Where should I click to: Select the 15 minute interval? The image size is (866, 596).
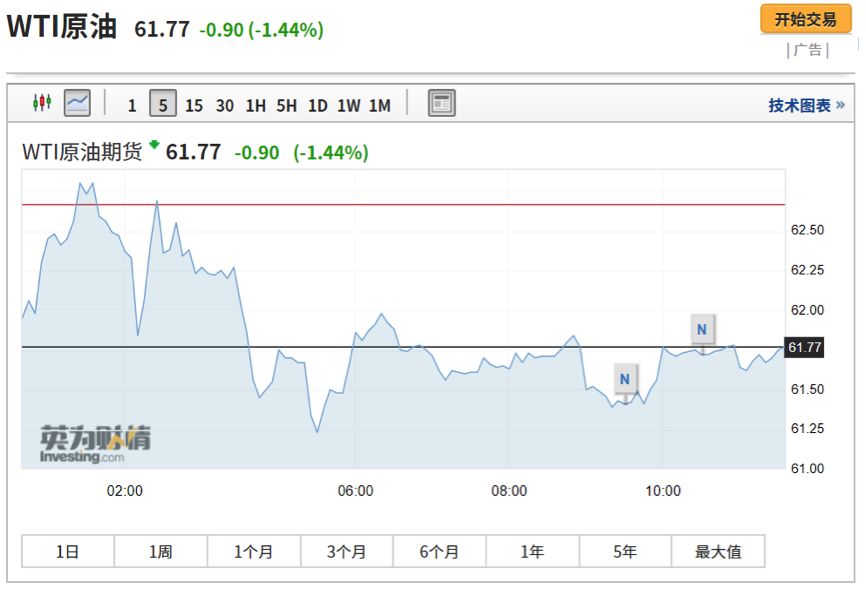pyautogui.click(x=194, y=104)
